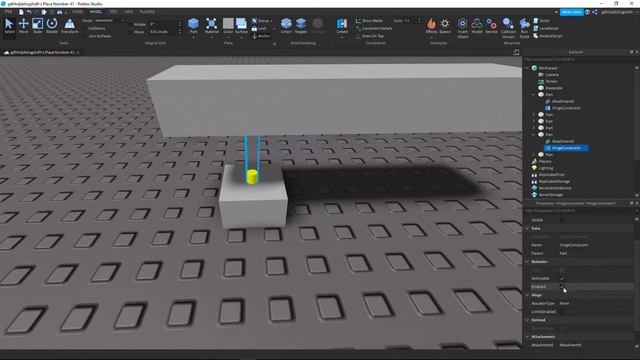Collapse the Hinge properties section

pos(527,295)
